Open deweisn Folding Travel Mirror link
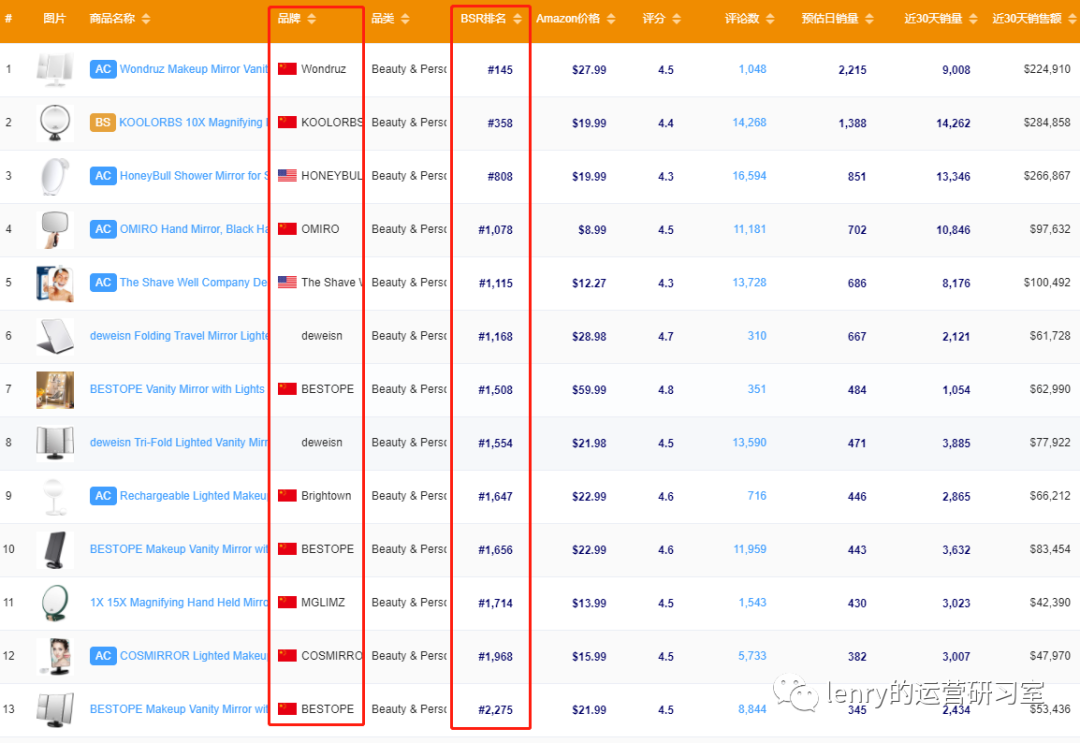This screenshot has width=1080, height=743. (x=179, y=336)
